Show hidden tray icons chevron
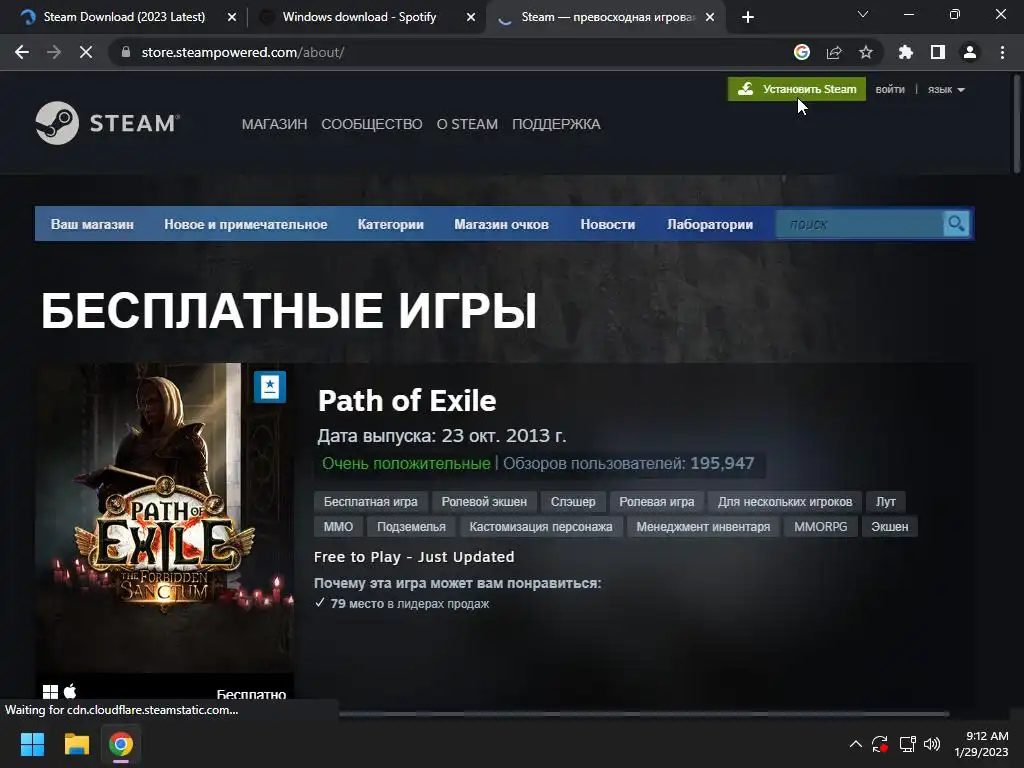The image size is (1024, 768). coord(856,744)
